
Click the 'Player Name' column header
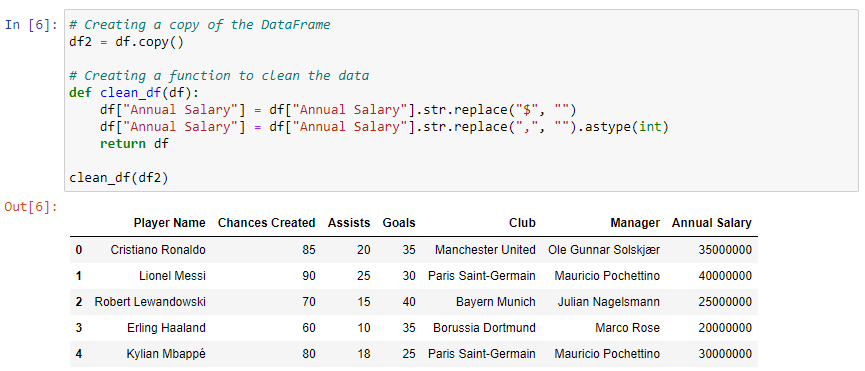click(x=169, y=223)
